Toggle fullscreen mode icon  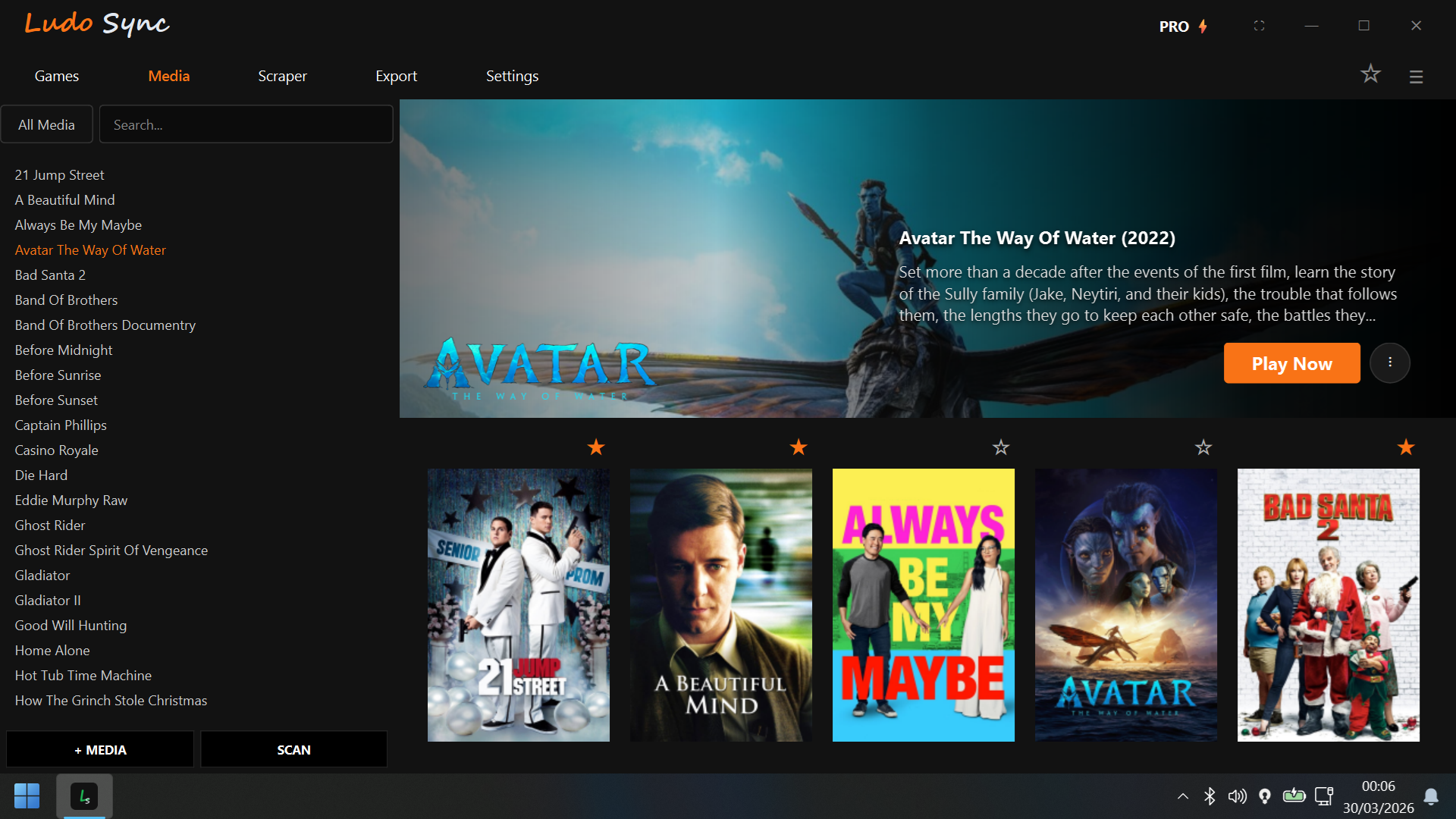(x=1259, y=26)
